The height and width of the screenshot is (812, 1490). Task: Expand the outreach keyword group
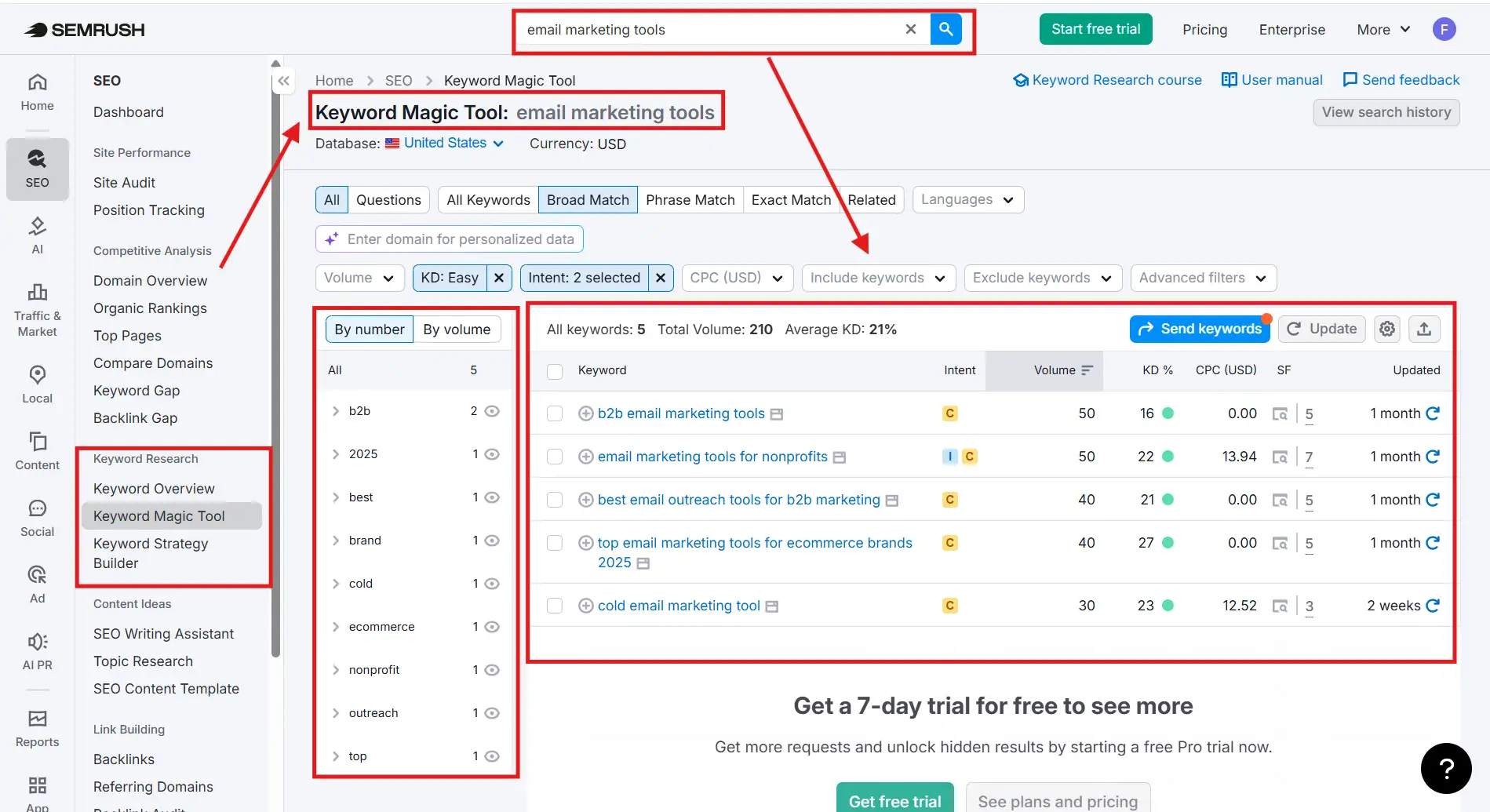pyautogui.click(x=336, y=713)
